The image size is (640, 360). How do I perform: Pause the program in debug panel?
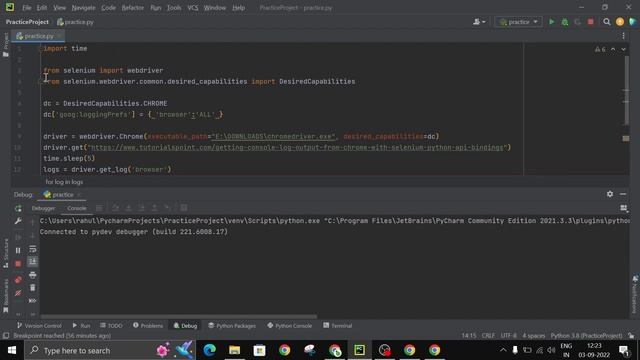click(18, 250)
